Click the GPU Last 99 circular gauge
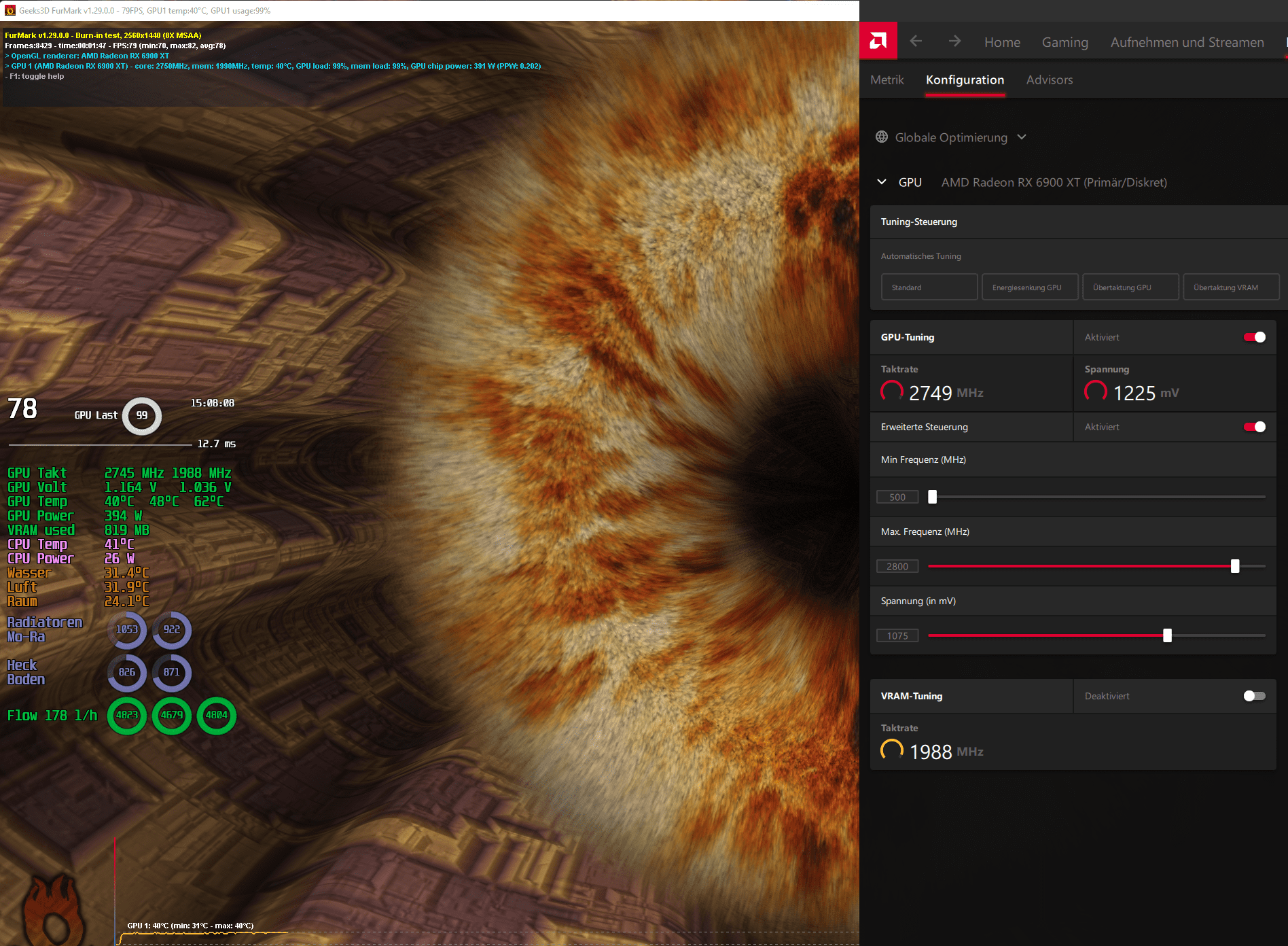The height and width of the screenshot is (946, 1288). tap(142, 415)
